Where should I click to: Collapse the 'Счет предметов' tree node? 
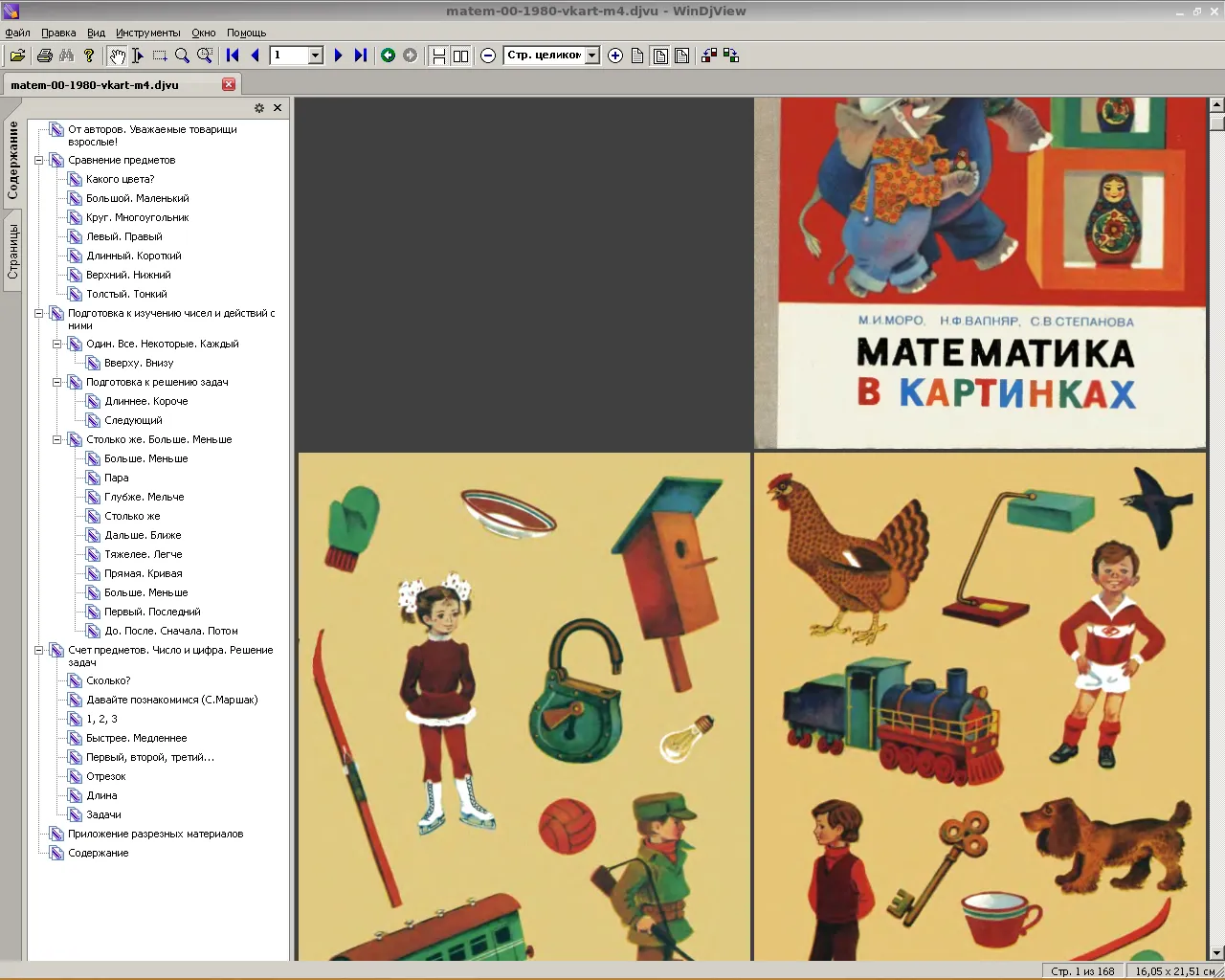pyautogui.click(x=39, y=650)
